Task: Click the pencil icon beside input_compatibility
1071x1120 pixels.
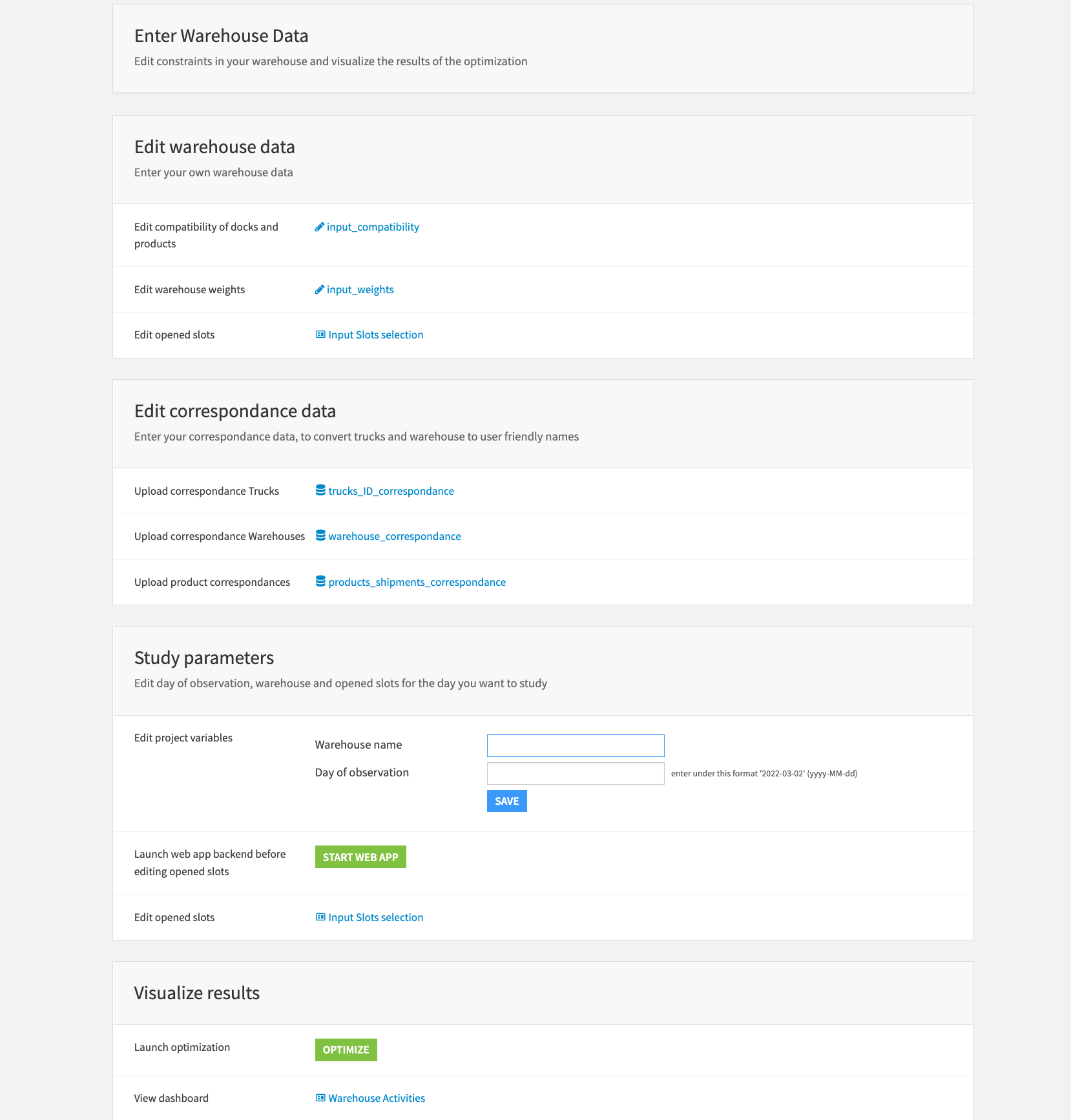Action: pyautogui.click(x=319, y=227)
